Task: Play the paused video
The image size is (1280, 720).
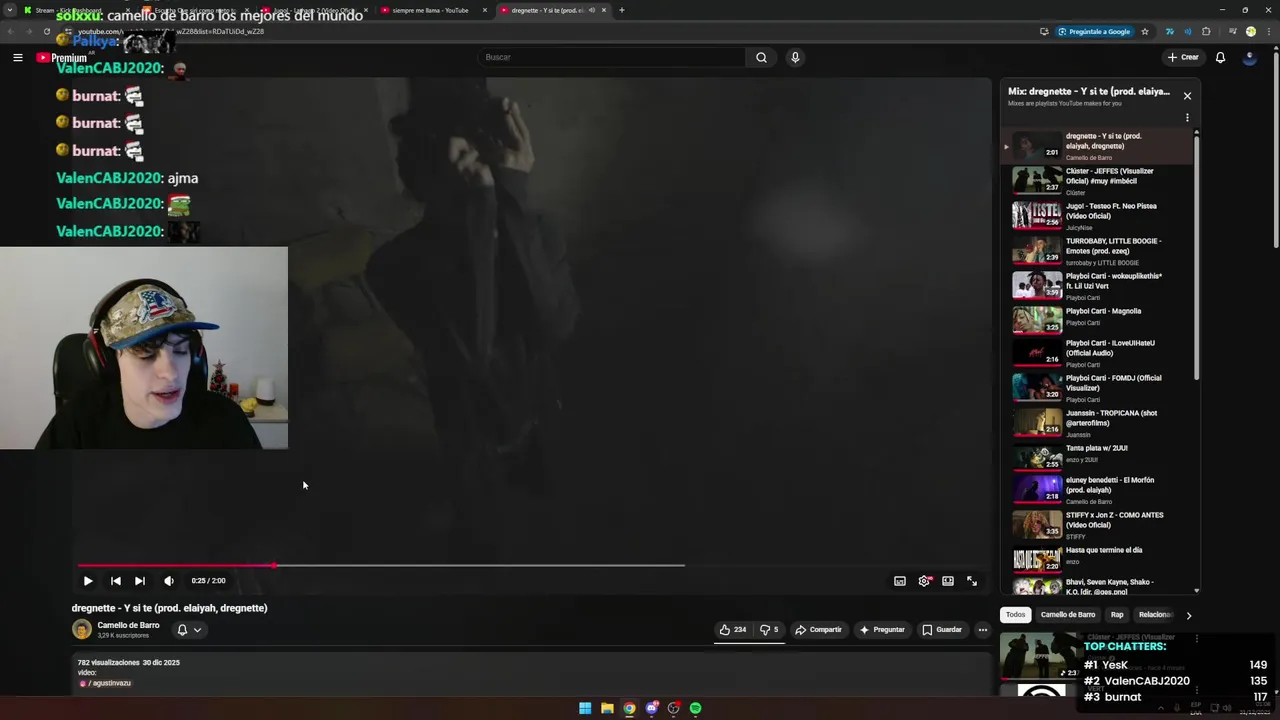Action: tap(88, 581)
